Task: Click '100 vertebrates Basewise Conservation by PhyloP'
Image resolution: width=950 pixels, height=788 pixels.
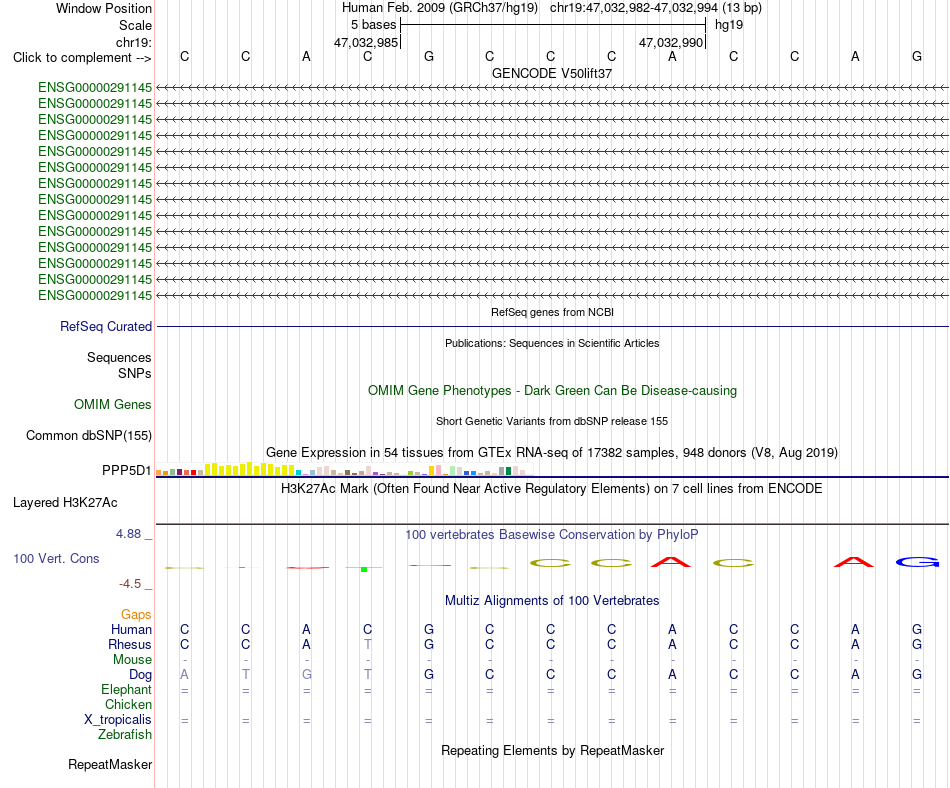Action: point(552,534)
